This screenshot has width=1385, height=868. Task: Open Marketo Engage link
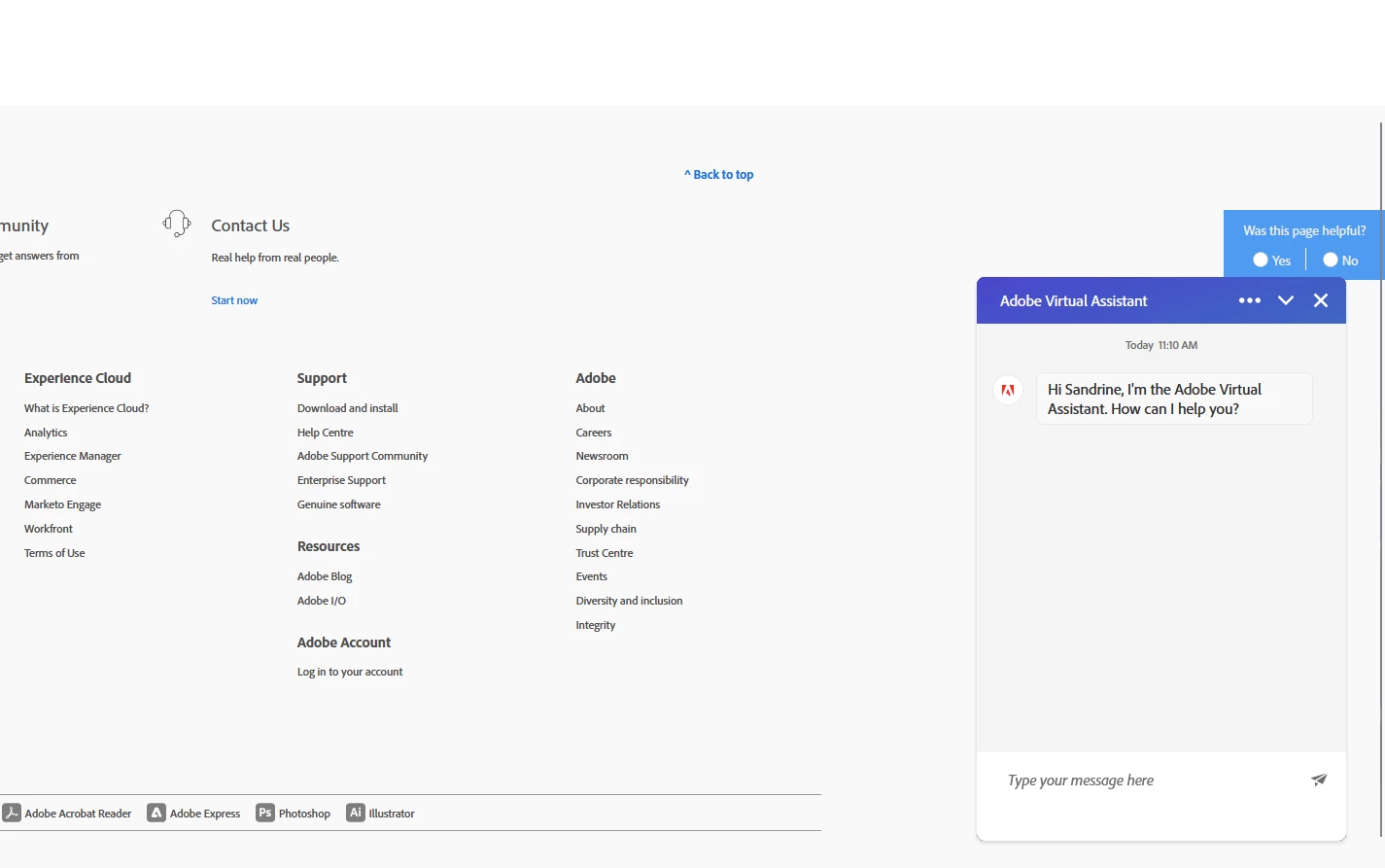pos(63,504)
